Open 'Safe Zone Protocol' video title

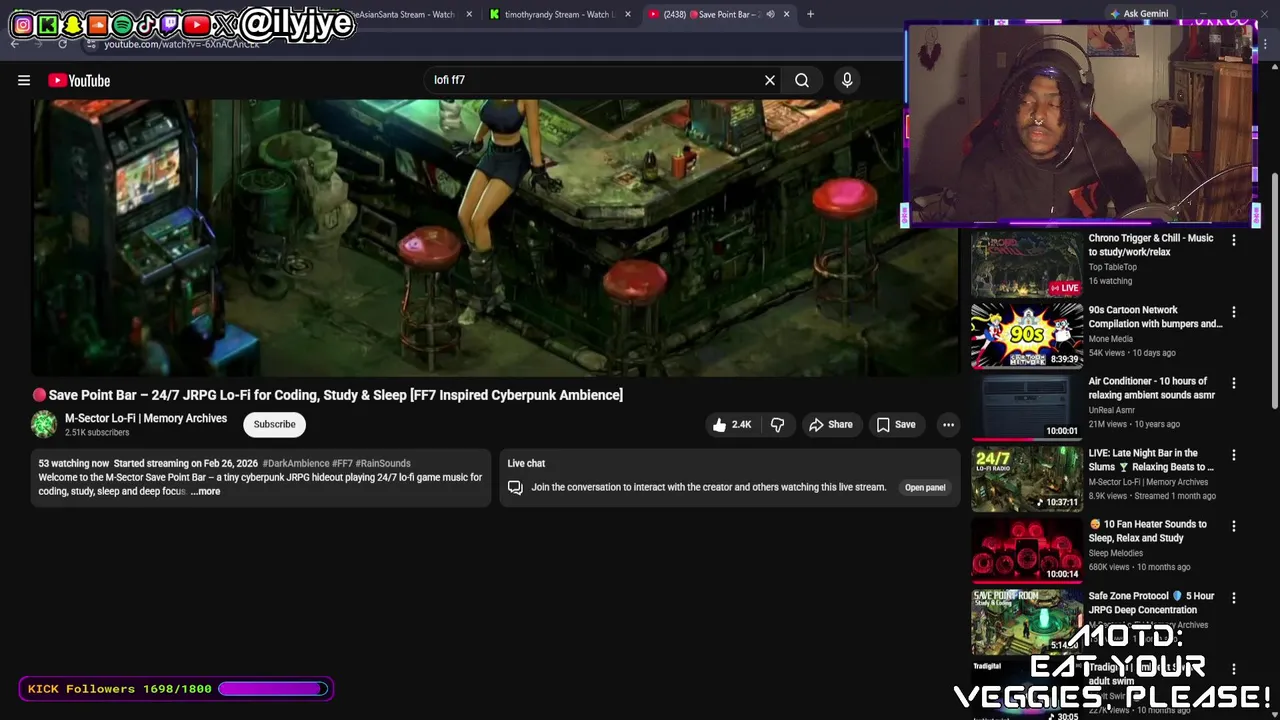click(1151, 603)
